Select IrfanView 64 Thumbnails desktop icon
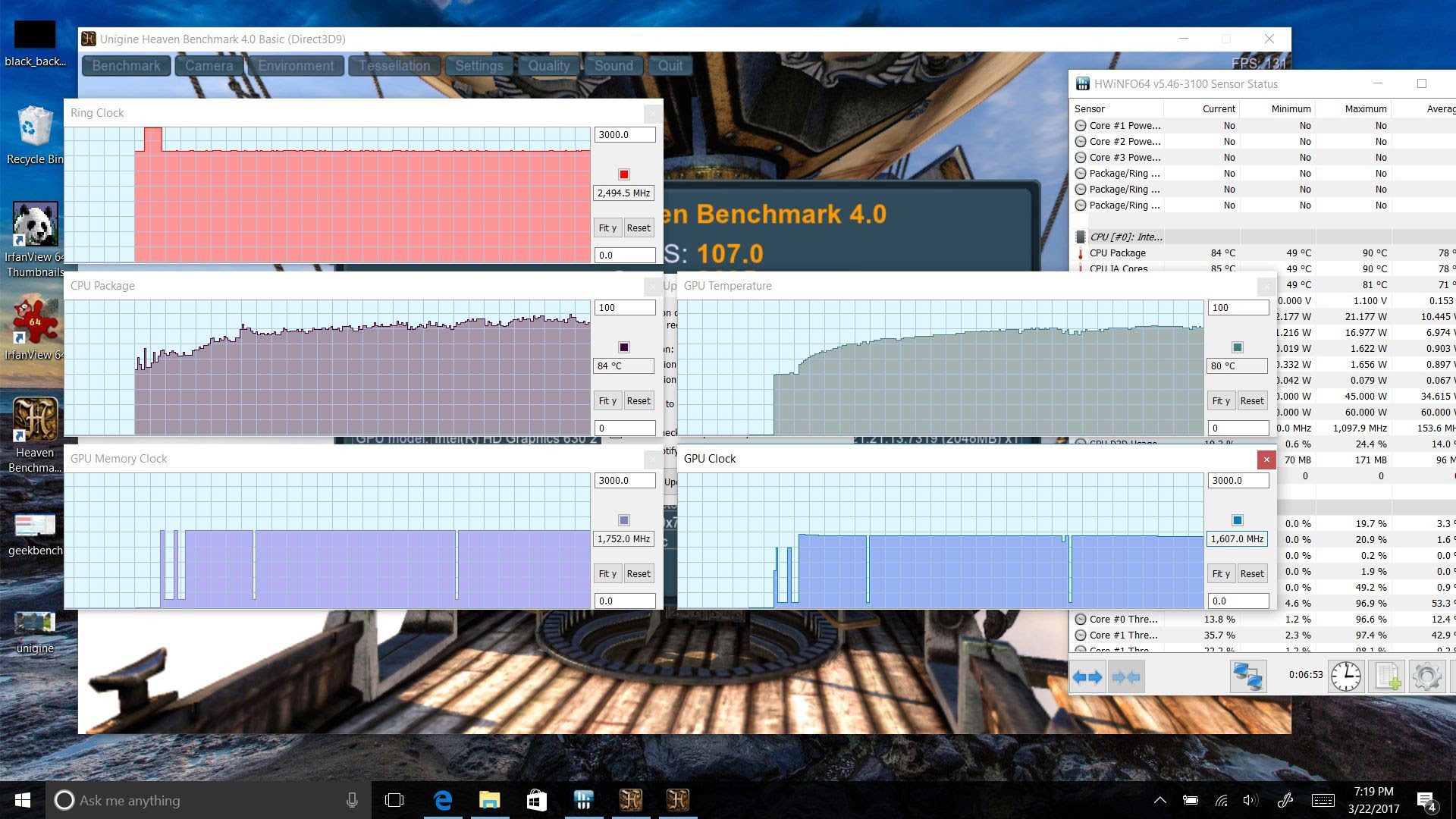 point(34,240)
